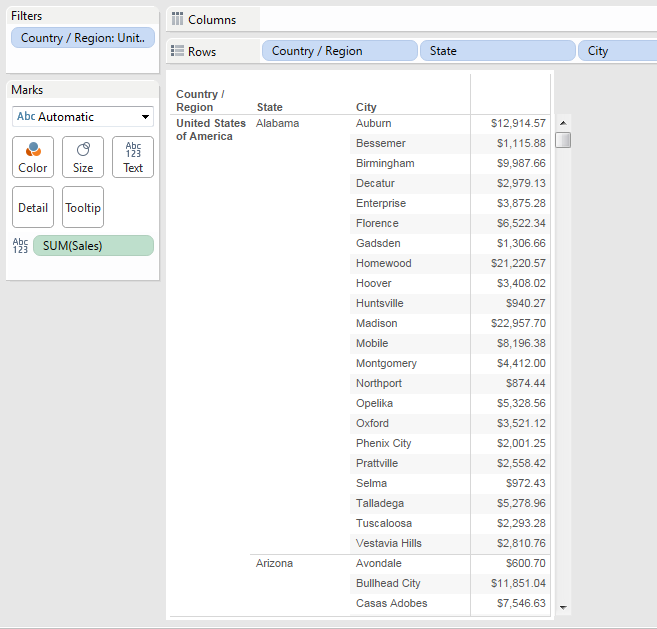The image size is (657, 629).
Task: Click the $5,328.56 sales value
Action: click(521, 404)
